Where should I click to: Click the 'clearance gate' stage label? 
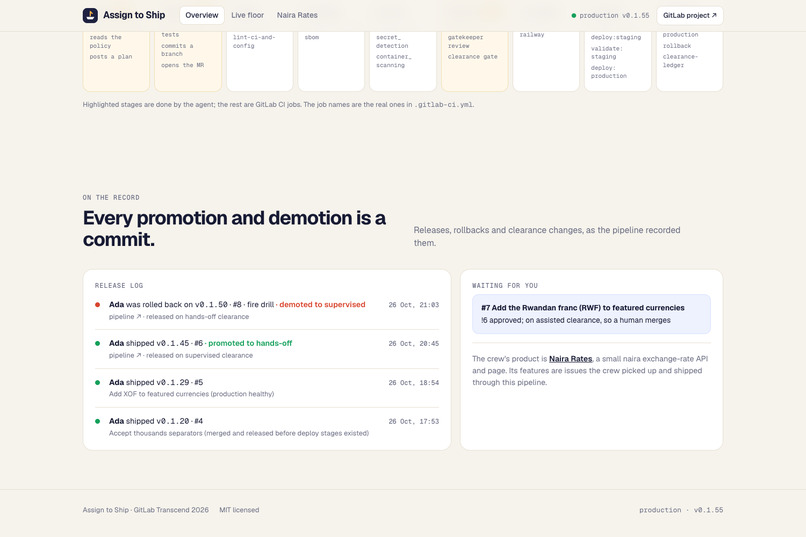tap(472, 57)
